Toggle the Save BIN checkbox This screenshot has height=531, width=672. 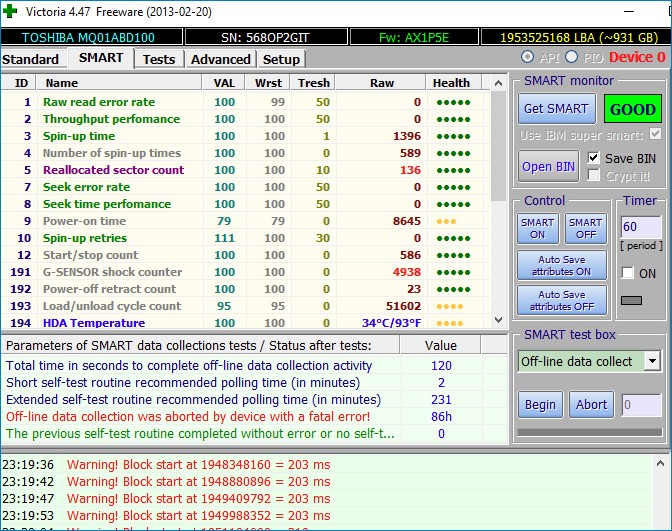pos(594,158)
